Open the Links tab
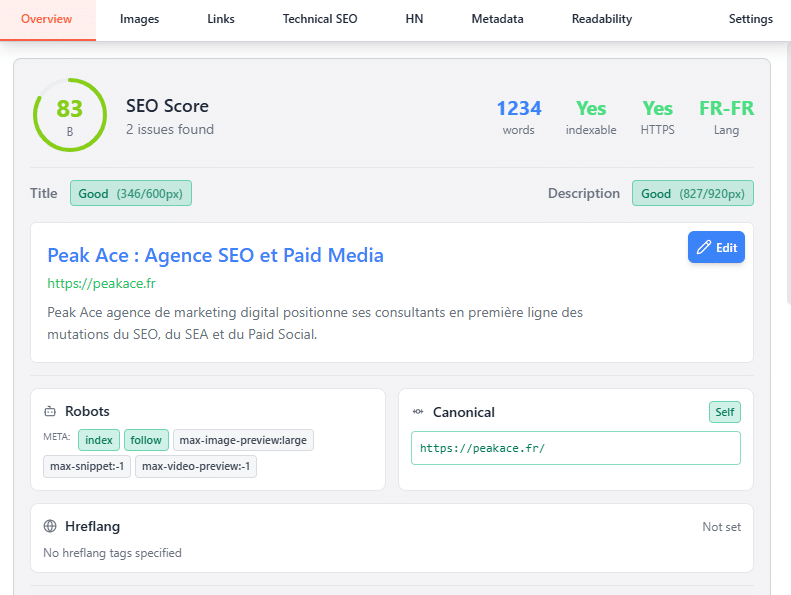This screenshot has width=791, height=595. click(221, 19)
